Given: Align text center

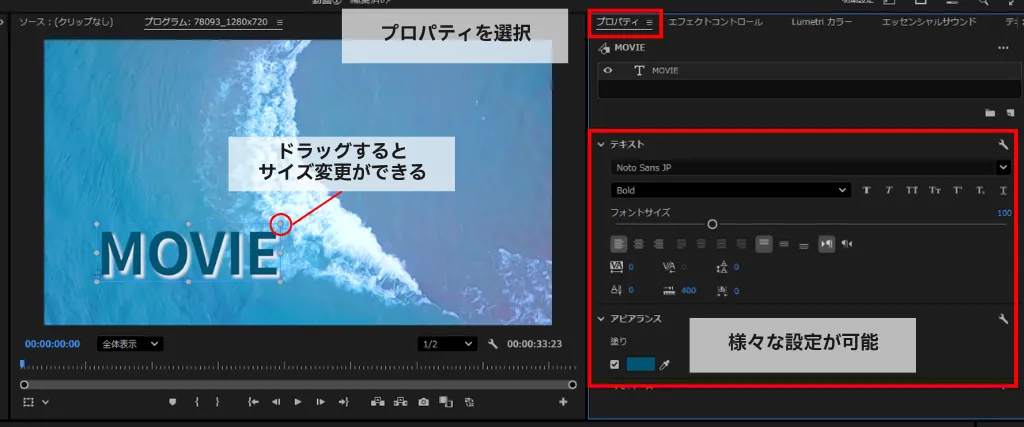Looking at the screenshot, I should point(639,244).
